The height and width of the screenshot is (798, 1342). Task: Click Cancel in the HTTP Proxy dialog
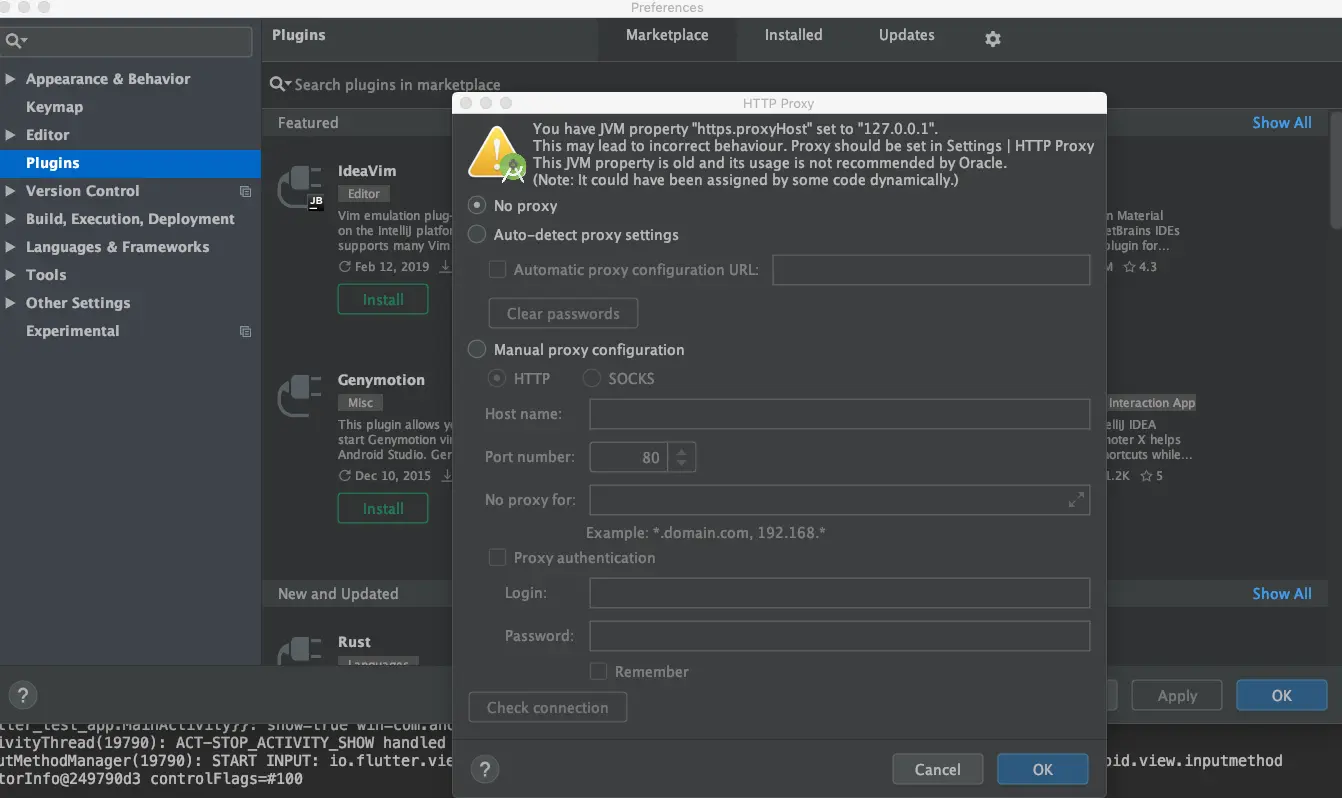[937, 769]
